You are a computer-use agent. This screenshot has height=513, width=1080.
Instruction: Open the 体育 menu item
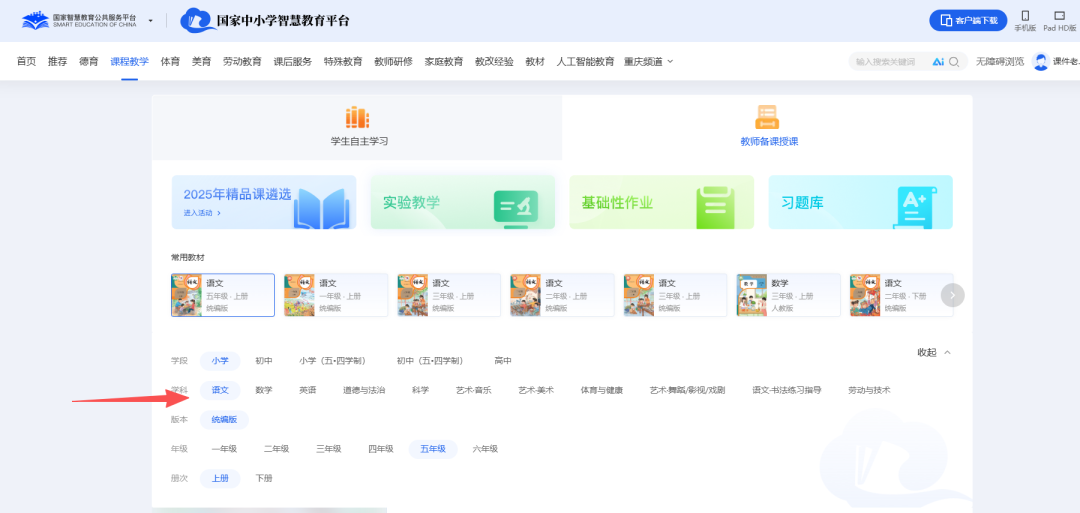pyautogui.click(x=170, y=61)
